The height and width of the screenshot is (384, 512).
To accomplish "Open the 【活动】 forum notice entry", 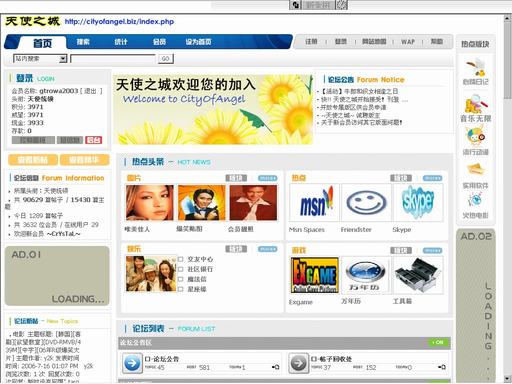I will click(x=359, y=91).
